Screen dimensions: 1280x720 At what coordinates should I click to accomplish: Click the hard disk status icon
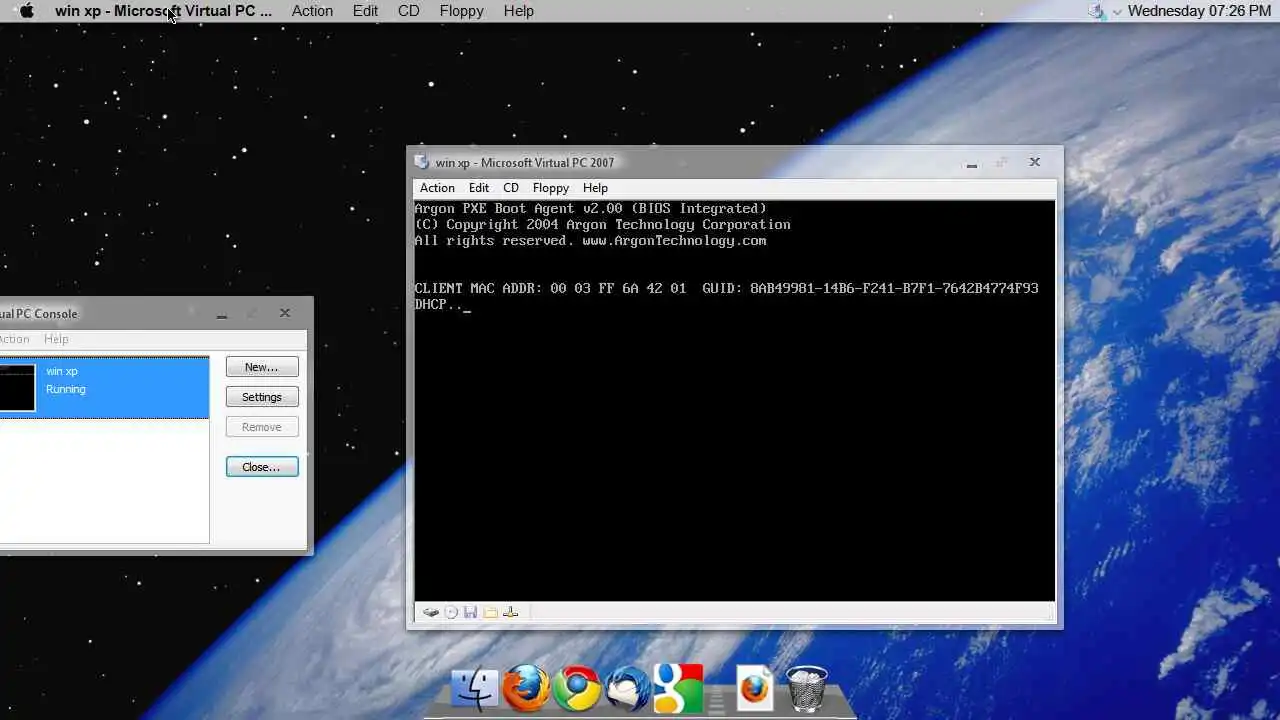(x=431, y=612)
